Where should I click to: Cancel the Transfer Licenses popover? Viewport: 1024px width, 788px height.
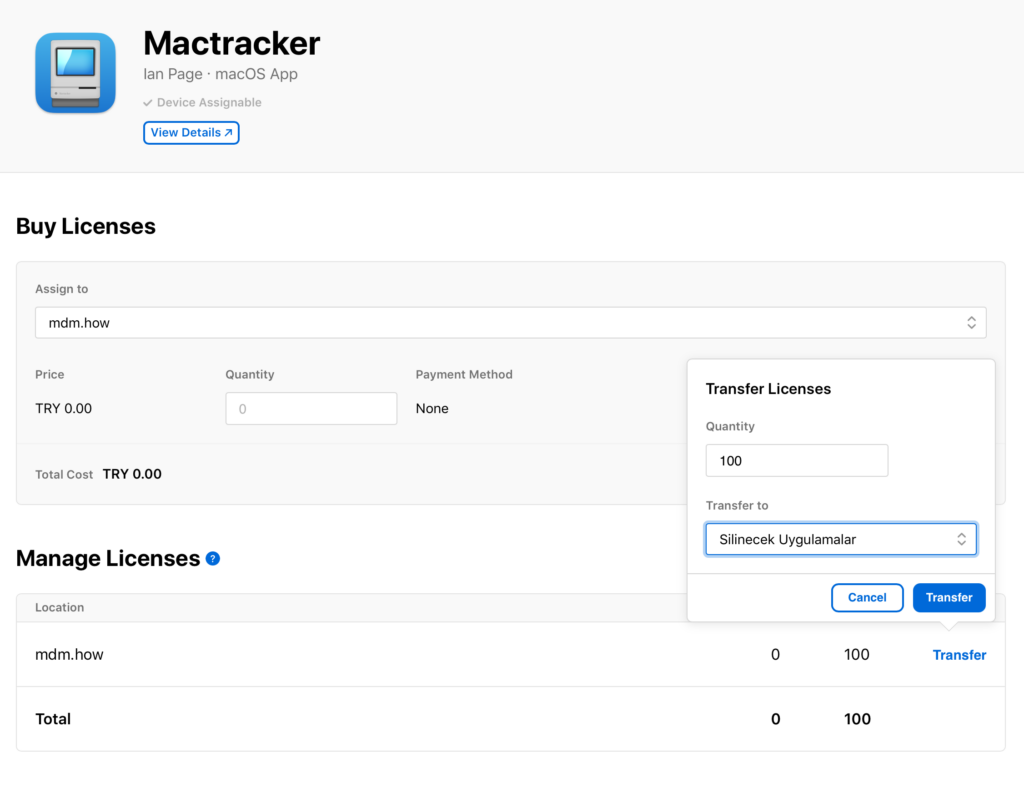(867, 597)
